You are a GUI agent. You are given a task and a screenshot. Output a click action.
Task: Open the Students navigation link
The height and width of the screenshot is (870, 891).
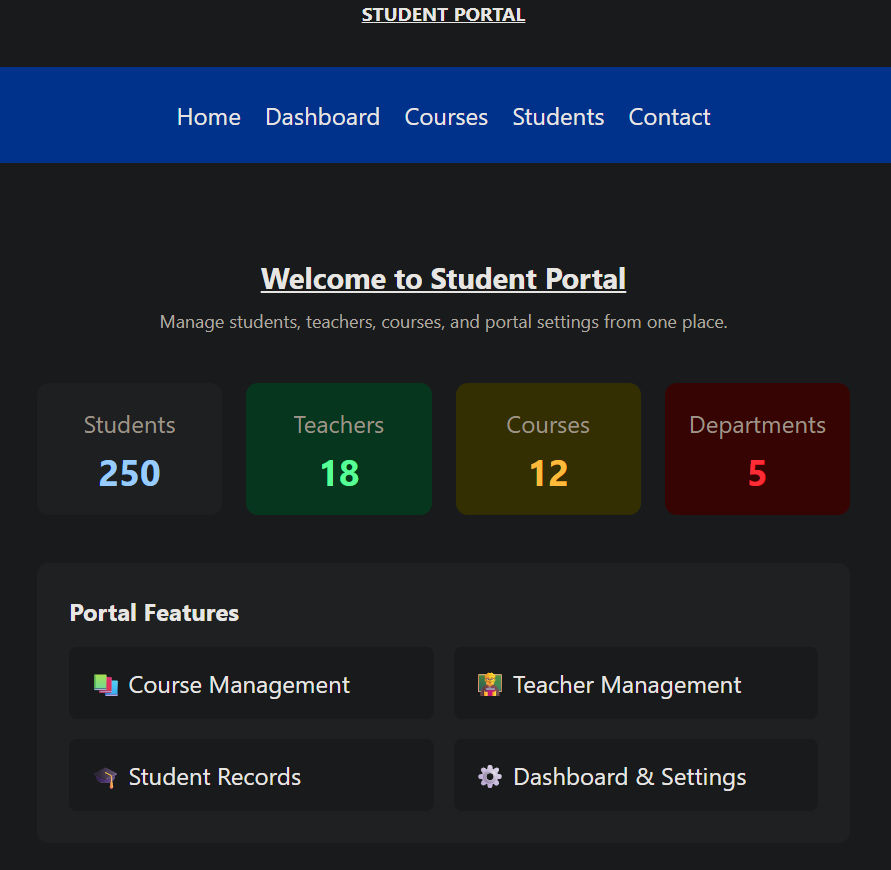[558, 117]
